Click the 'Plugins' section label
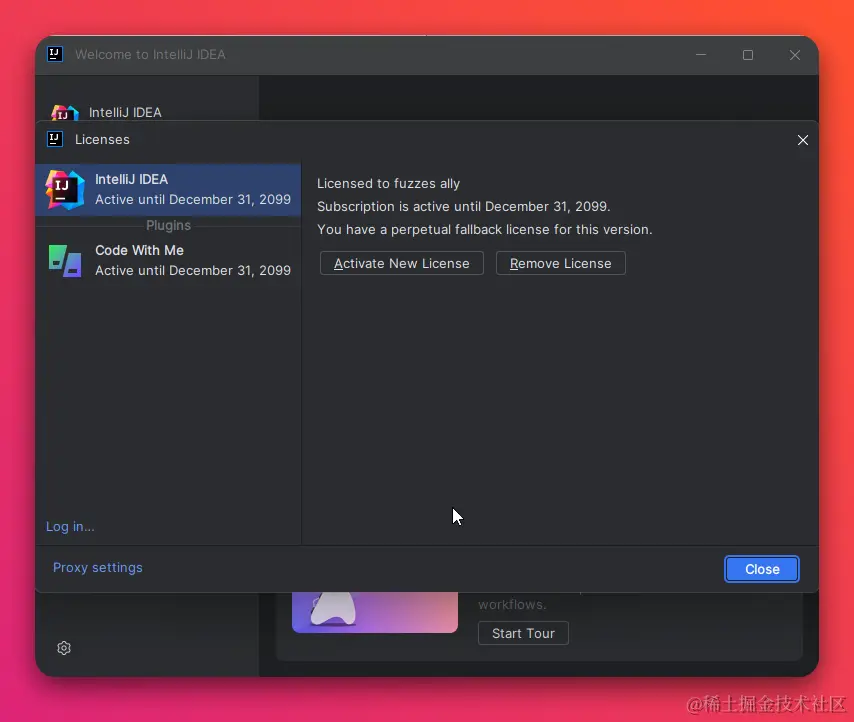 click(x=168, y=225)
